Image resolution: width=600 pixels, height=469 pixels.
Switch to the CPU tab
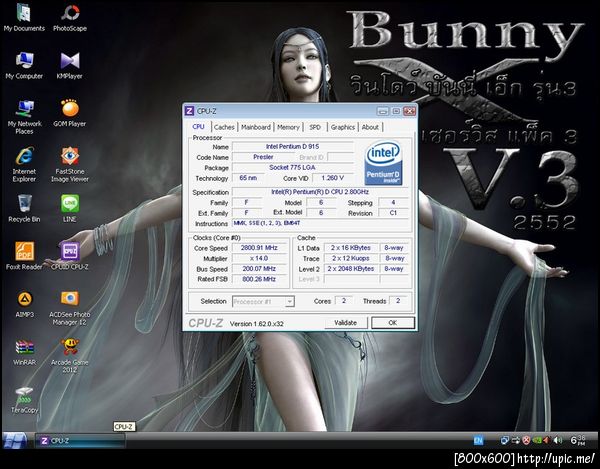coord(198,127)
